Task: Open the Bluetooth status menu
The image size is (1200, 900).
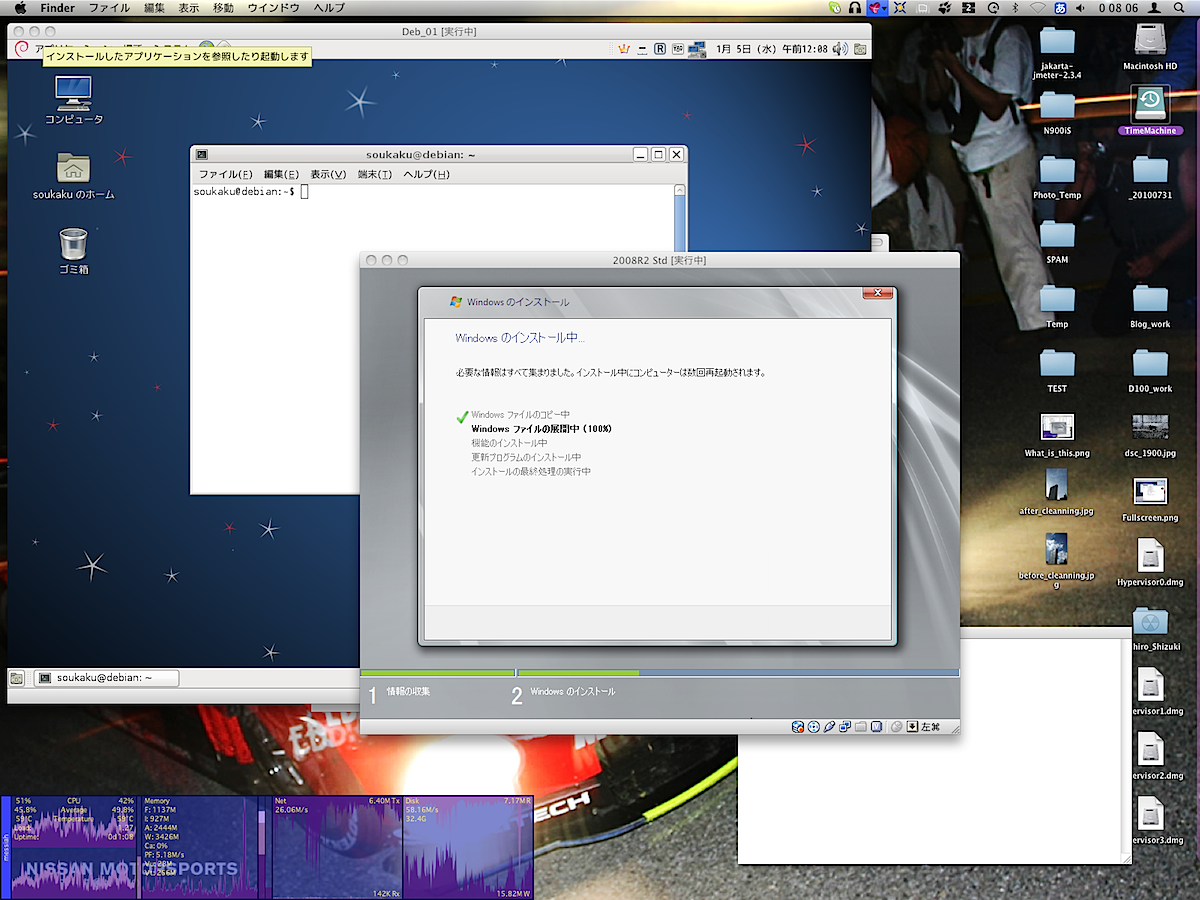Action: pos(1013,8)
